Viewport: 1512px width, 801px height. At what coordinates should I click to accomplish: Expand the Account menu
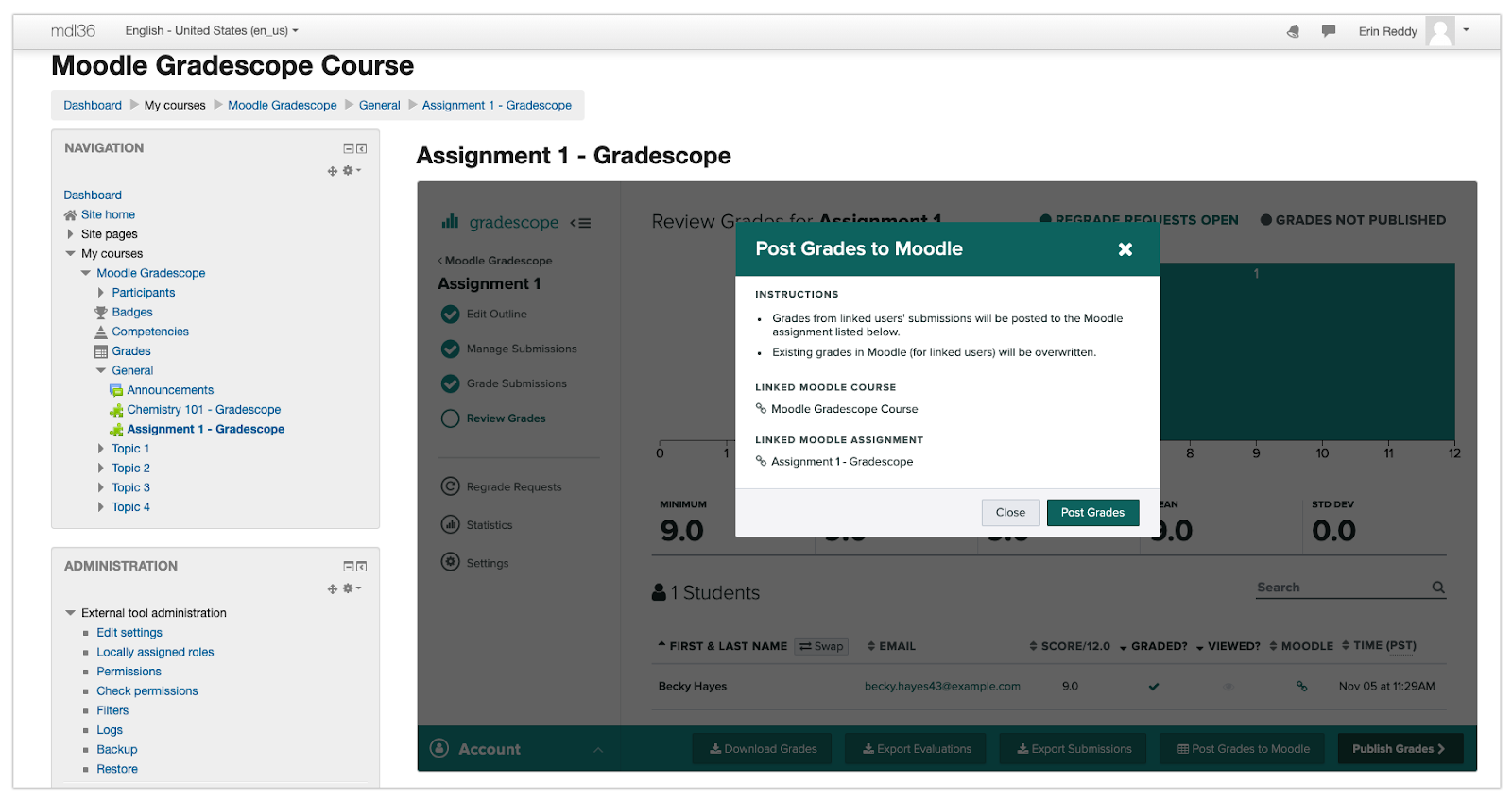click(x=518, y=749)
